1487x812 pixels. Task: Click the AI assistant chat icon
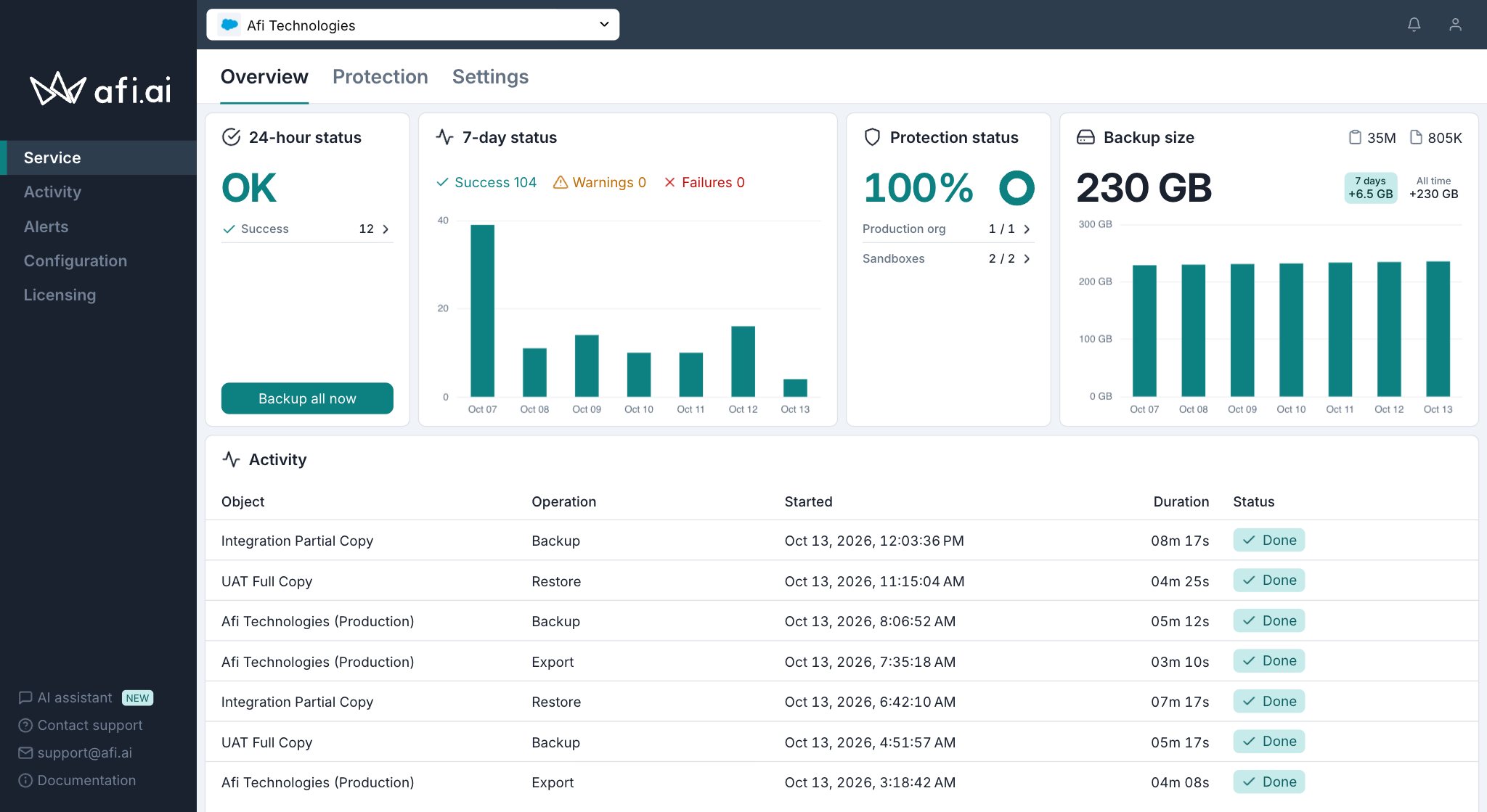click(x=25, y=697)
